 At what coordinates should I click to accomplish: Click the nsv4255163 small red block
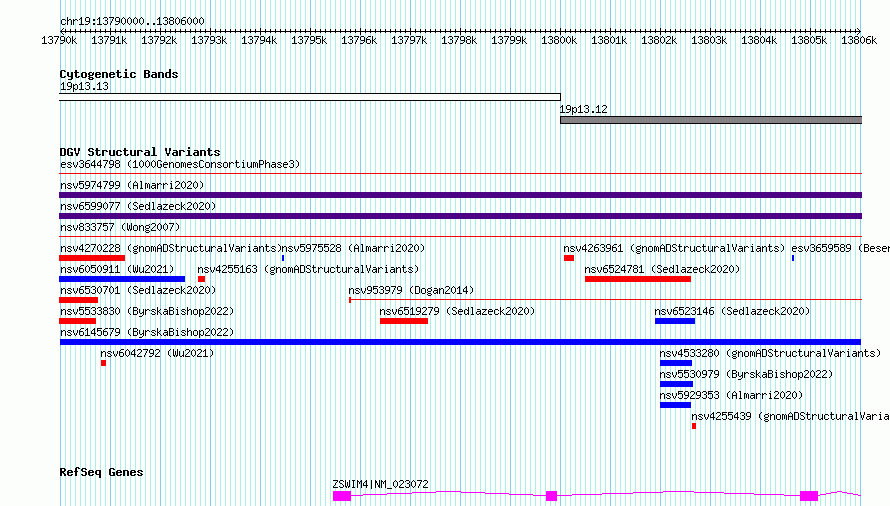(x=201, y=279)
